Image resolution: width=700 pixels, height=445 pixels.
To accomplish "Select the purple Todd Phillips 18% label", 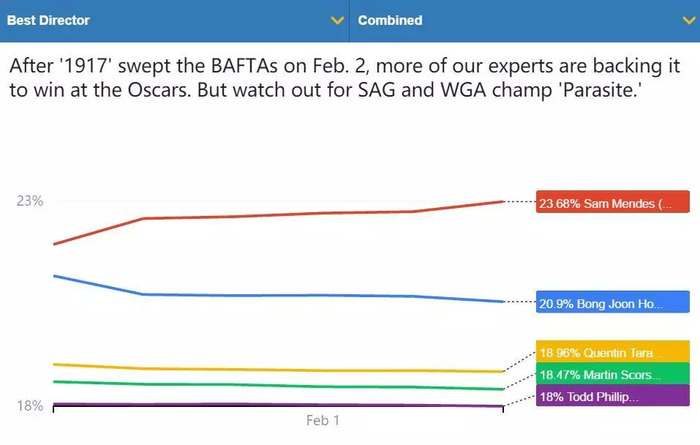I will [612, 395].
